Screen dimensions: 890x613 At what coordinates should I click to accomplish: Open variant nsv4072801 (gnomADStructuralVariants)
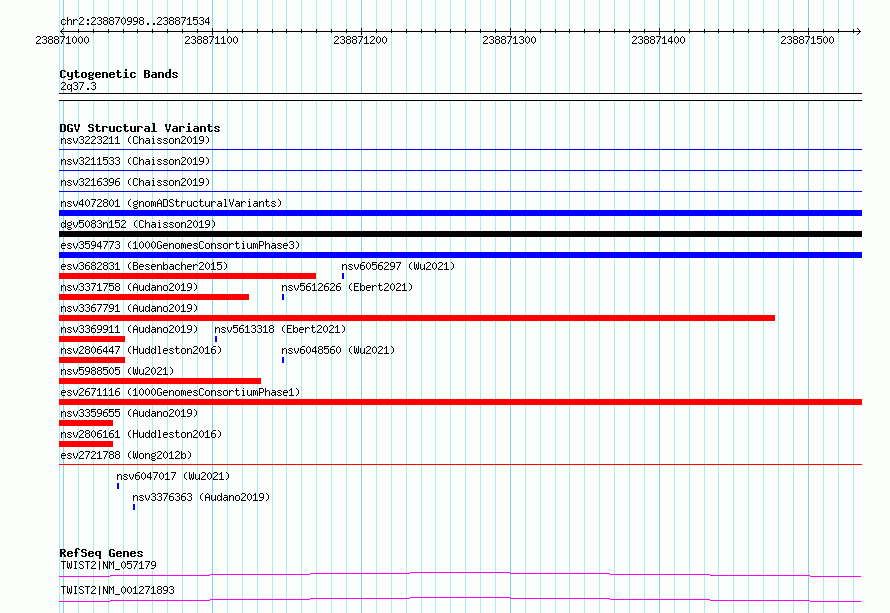(171, 203)
